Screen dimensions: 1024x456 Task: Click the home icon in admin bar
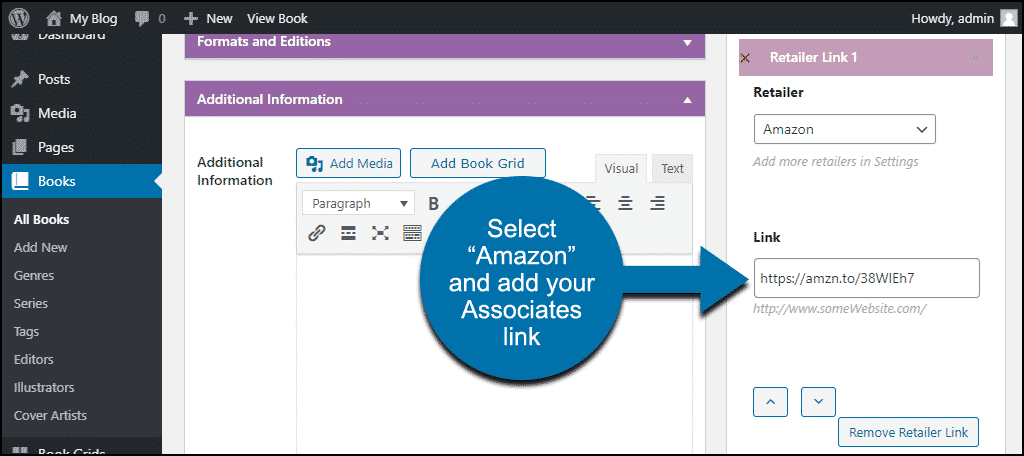pyautogui.click(x=54, y=18)
